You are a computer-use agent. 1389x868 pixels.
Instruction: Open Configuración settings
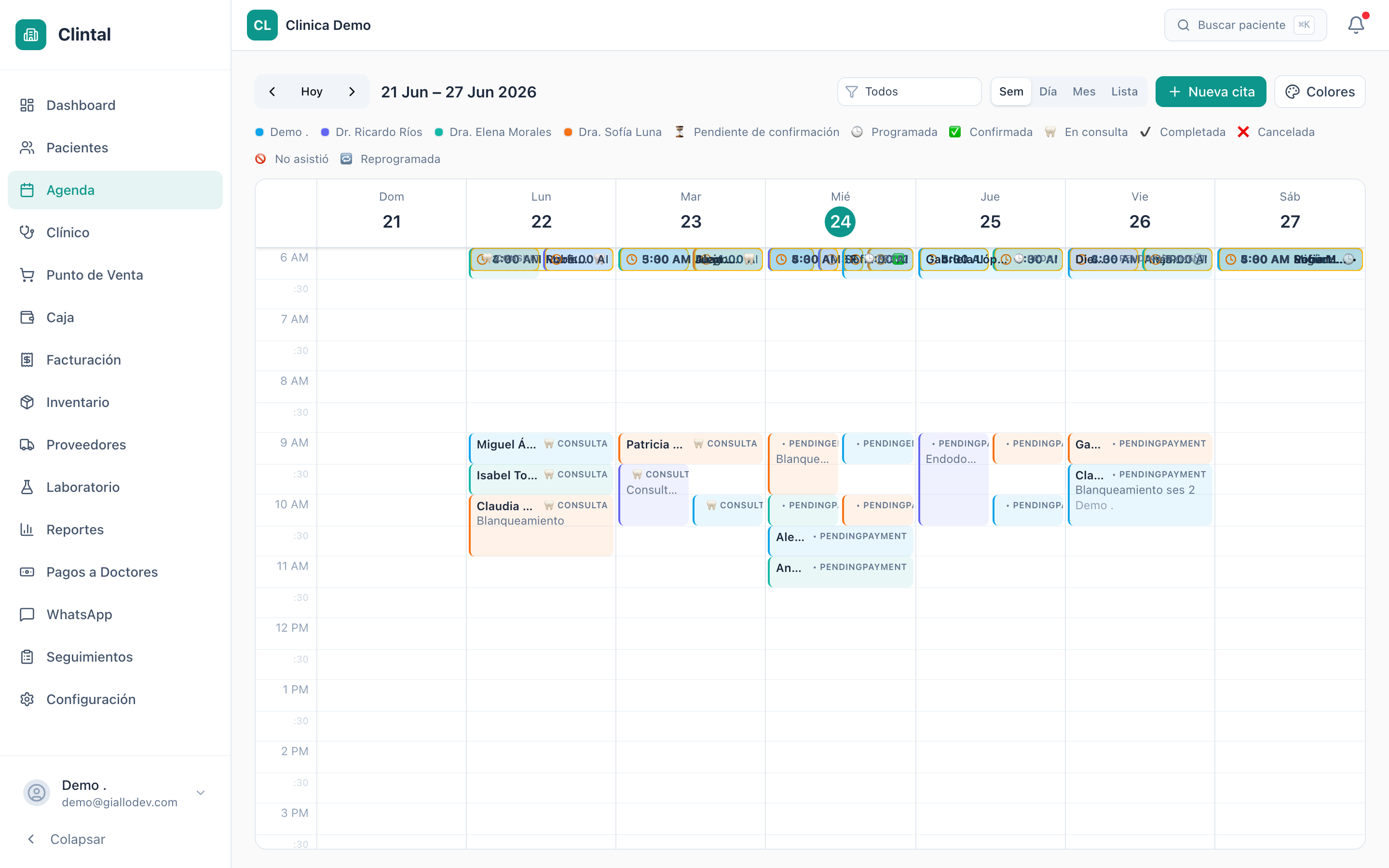pos(115,700)
